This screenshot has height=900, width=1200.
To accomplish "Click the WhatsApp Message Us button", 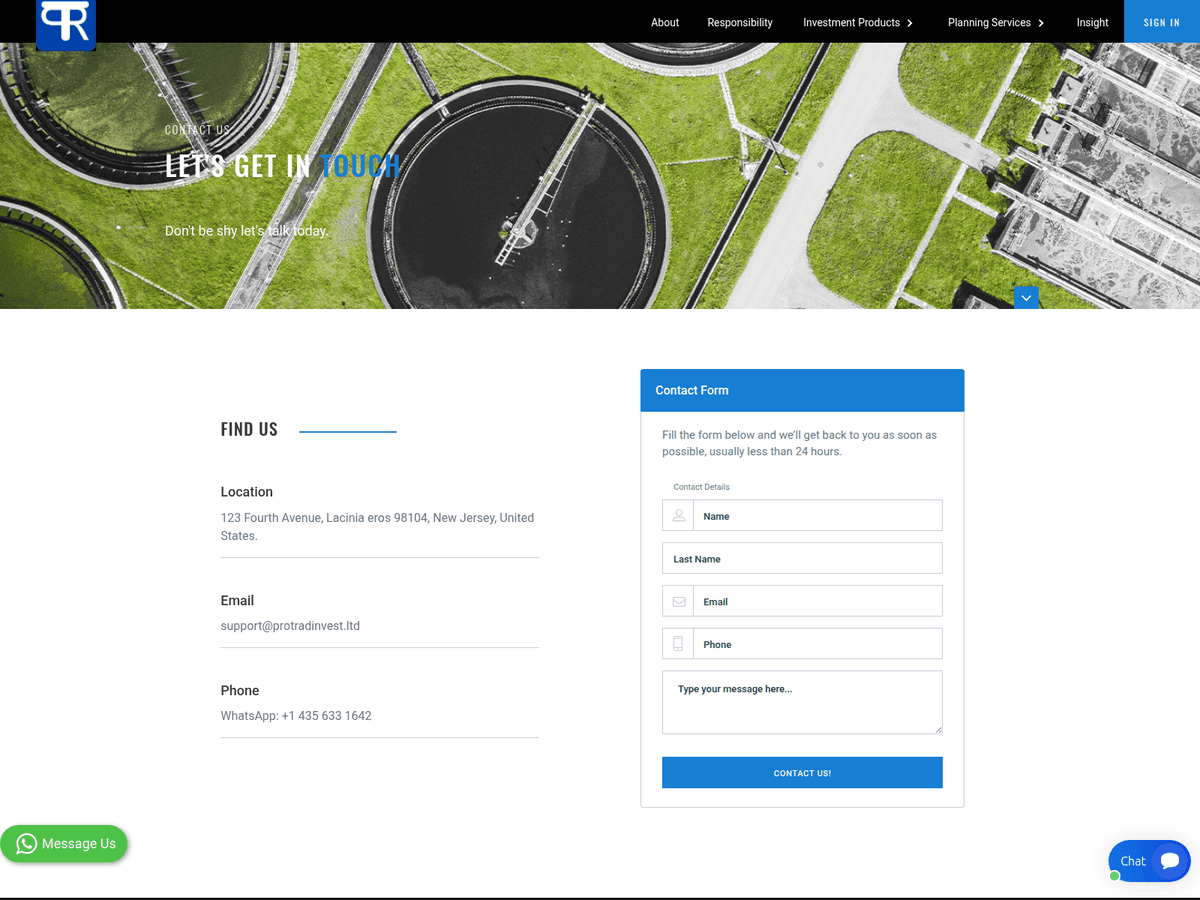I will point(64,844).
